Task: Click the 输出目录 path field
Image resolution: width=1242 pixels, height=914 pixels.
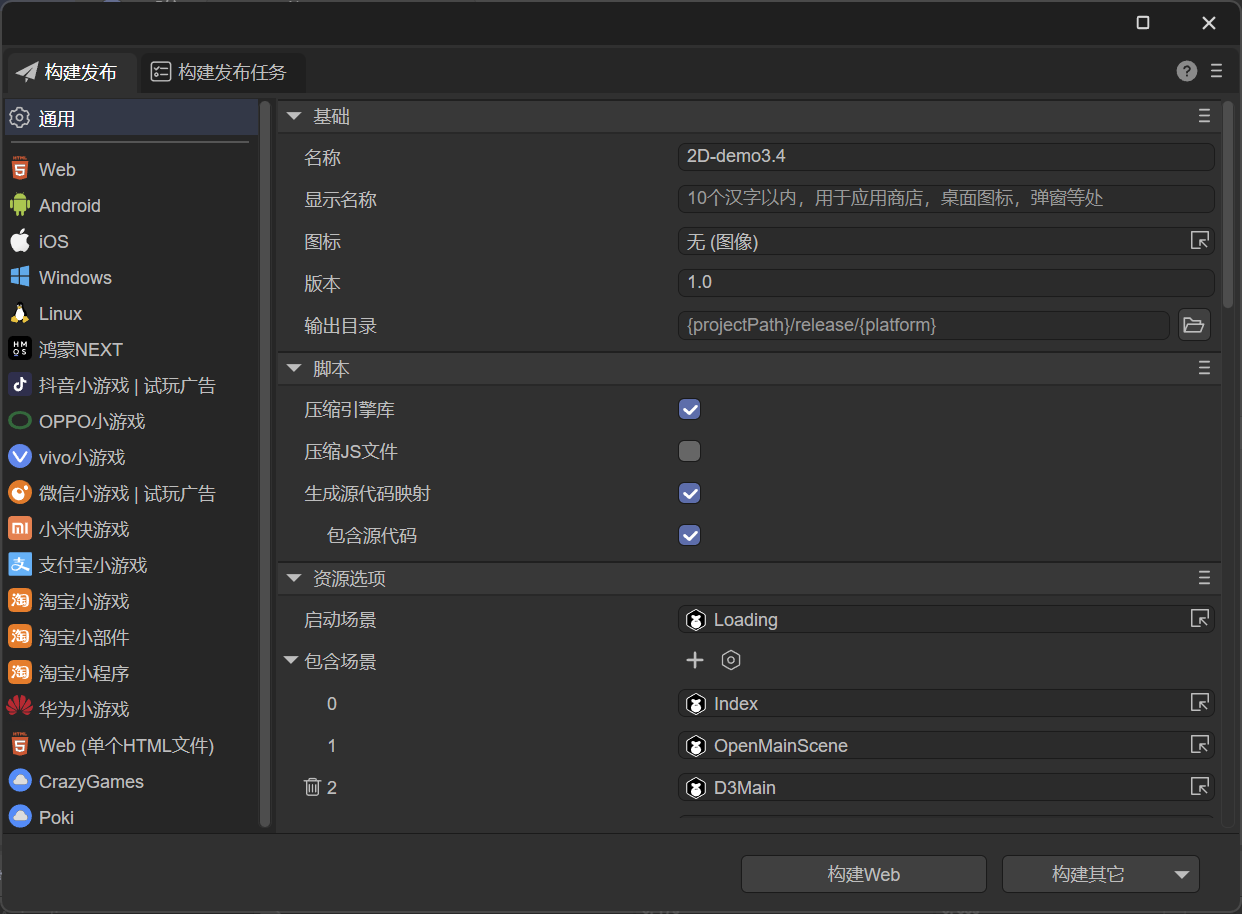Action: [924, 325]
